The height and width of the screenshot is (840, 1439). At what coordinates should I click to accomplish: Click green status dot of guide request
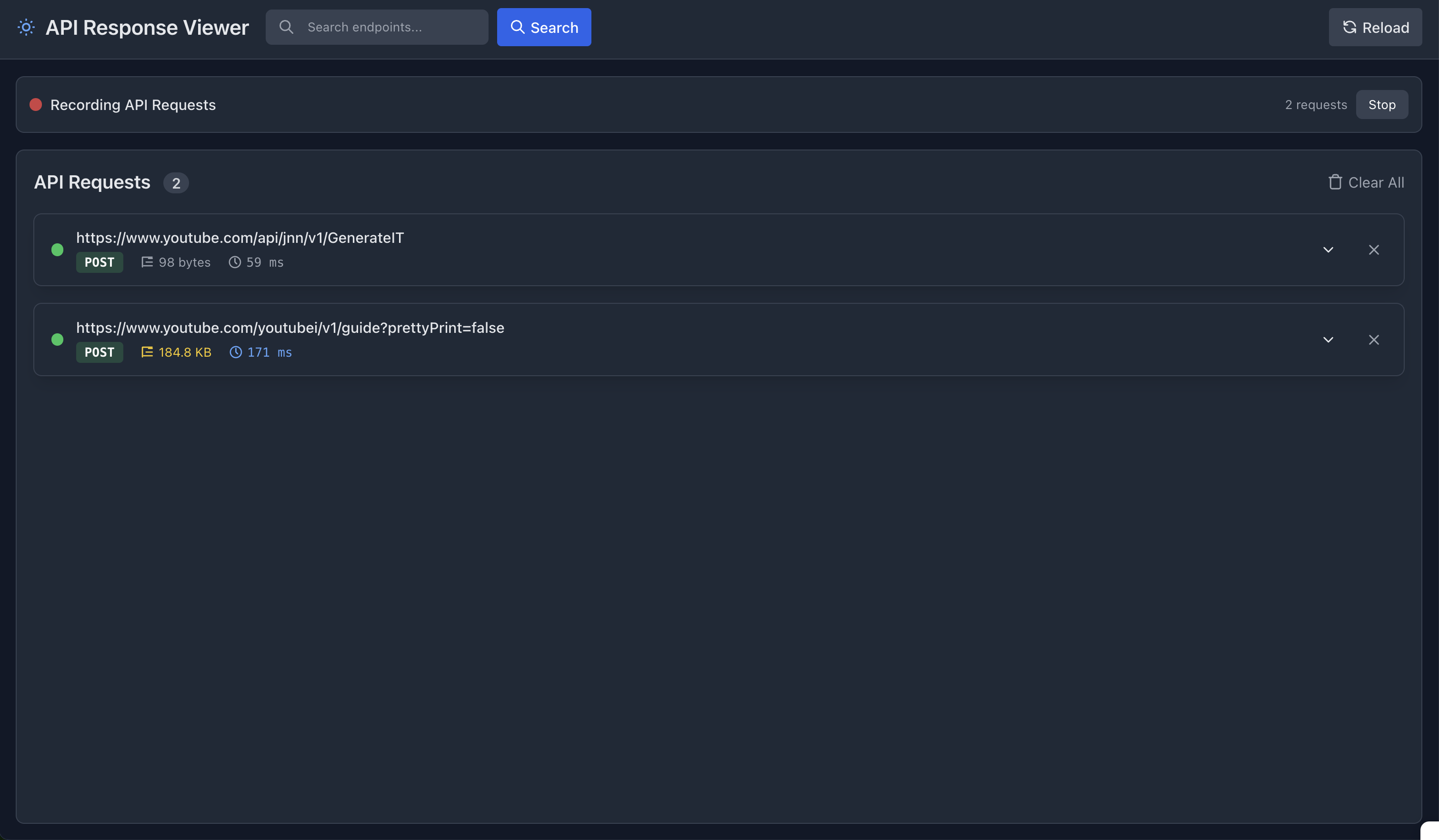(57, 340)
